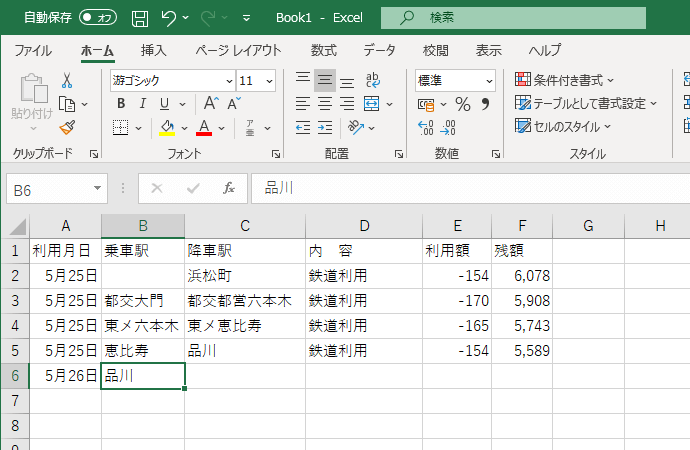
Task: Open the font color dropdown arrow
Action: tap(221, 128)
